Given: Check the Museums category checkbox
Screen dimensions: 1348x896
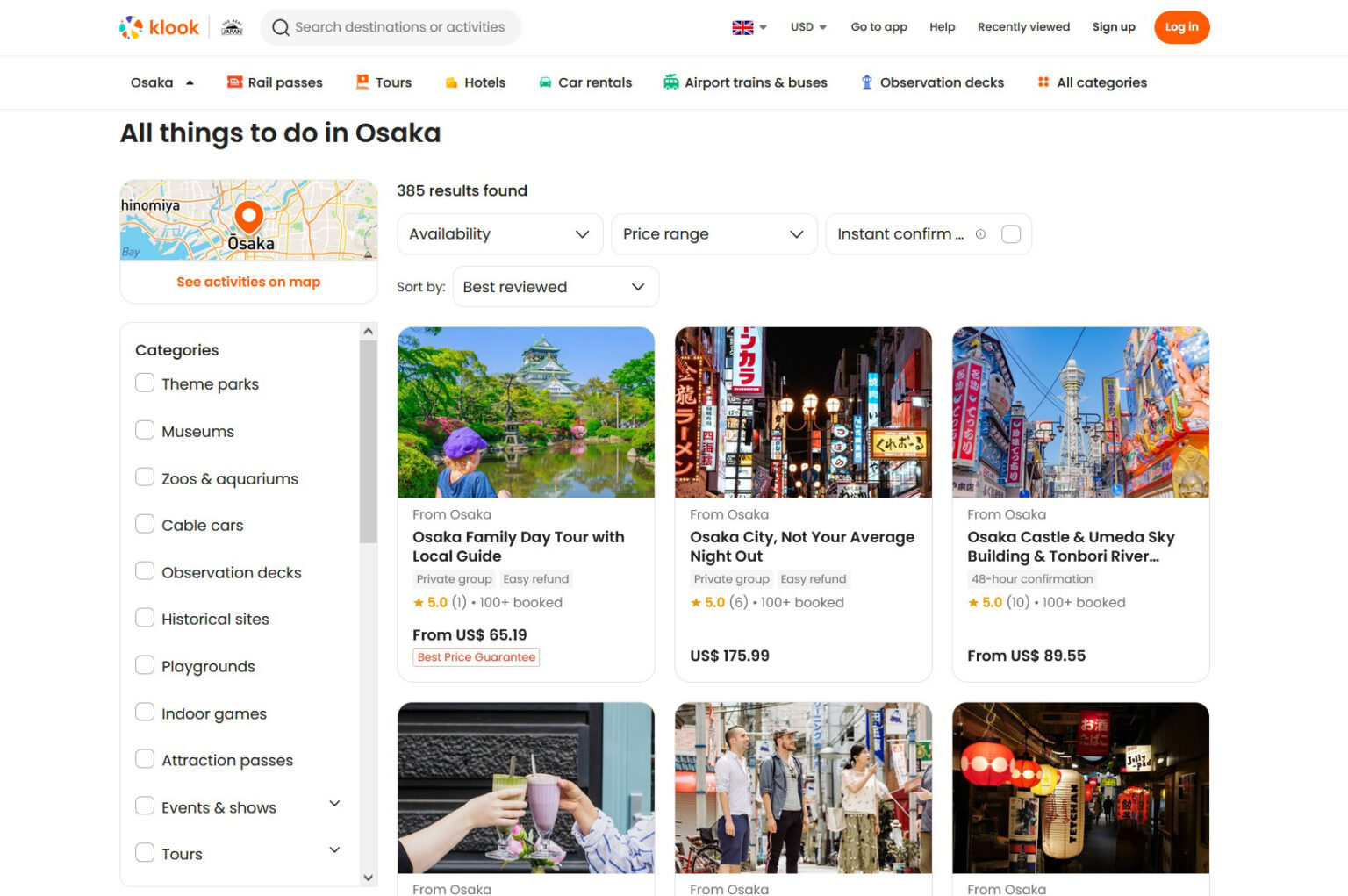Looking at the screenshot, I should tap(145, 430).
